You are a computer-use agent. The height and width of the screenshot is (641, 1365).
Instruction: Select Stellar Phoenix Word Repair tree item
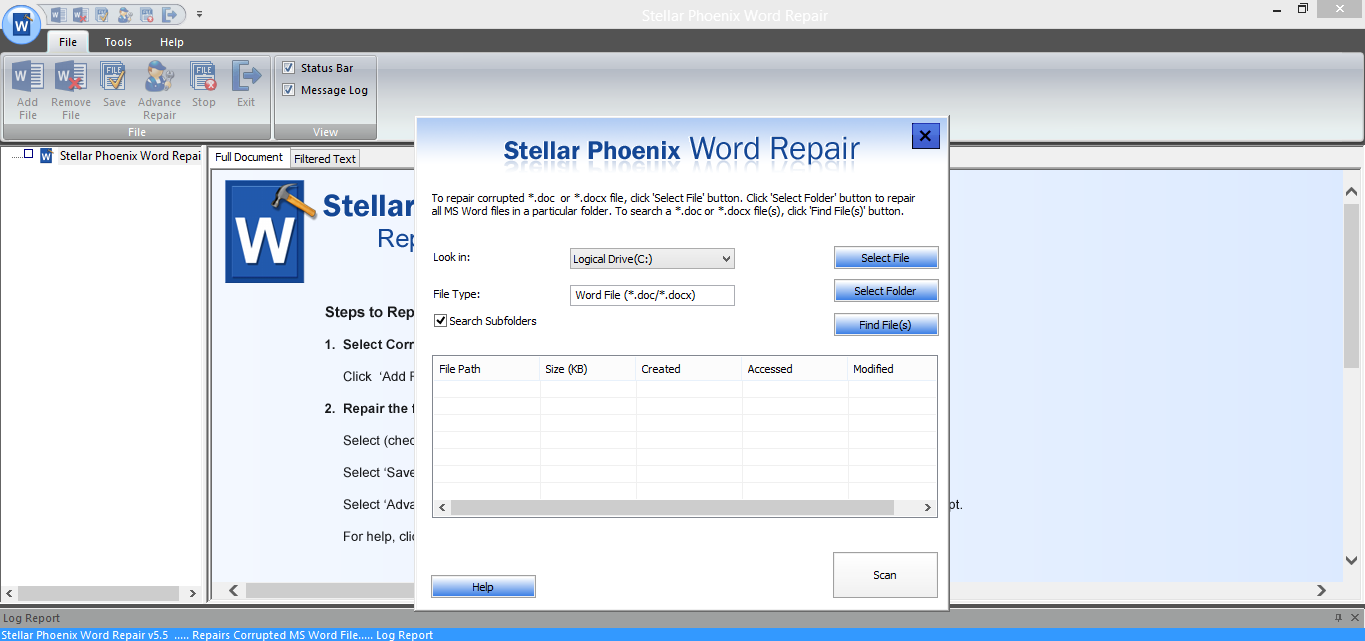click(x=130, y=156)
